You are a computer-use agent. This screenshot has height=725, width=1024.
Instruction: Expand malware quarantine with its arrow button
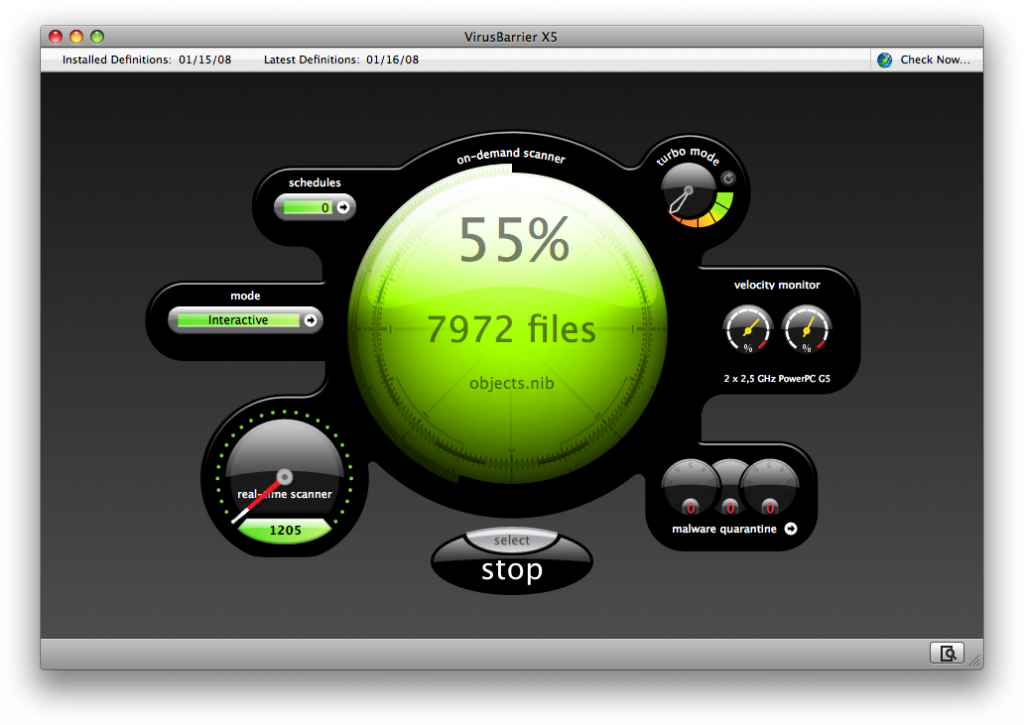(x=789, y=529)
